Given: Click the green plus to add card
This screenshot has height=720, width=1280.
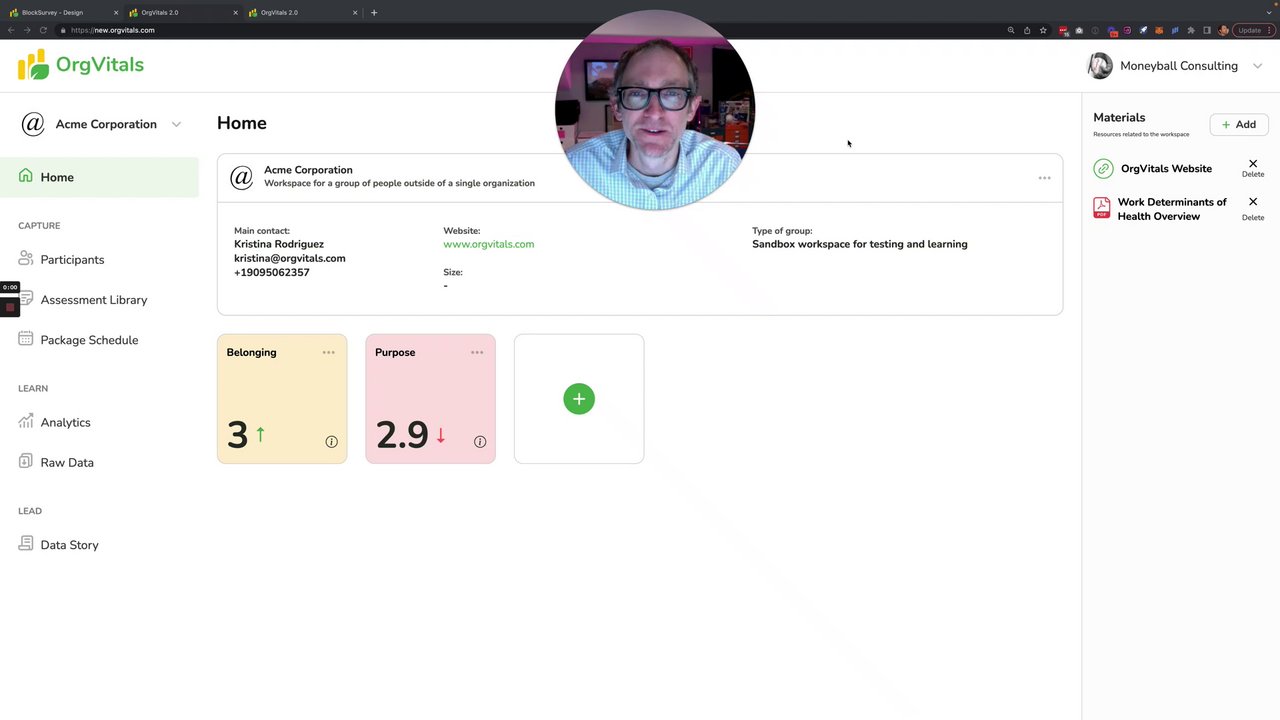Looking at the screenshot, I should (x=579, y=398).
